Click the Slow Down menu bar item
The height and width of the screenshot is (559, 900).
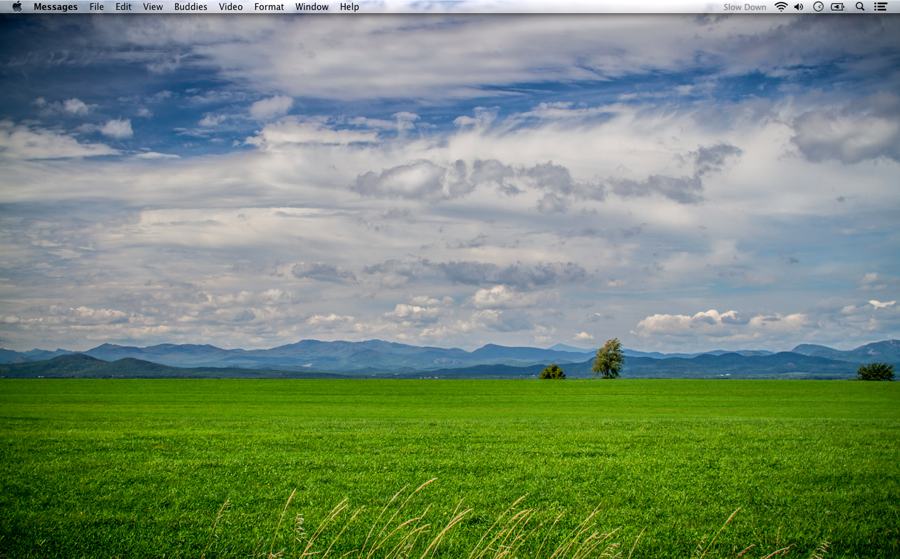pos(744,7)
